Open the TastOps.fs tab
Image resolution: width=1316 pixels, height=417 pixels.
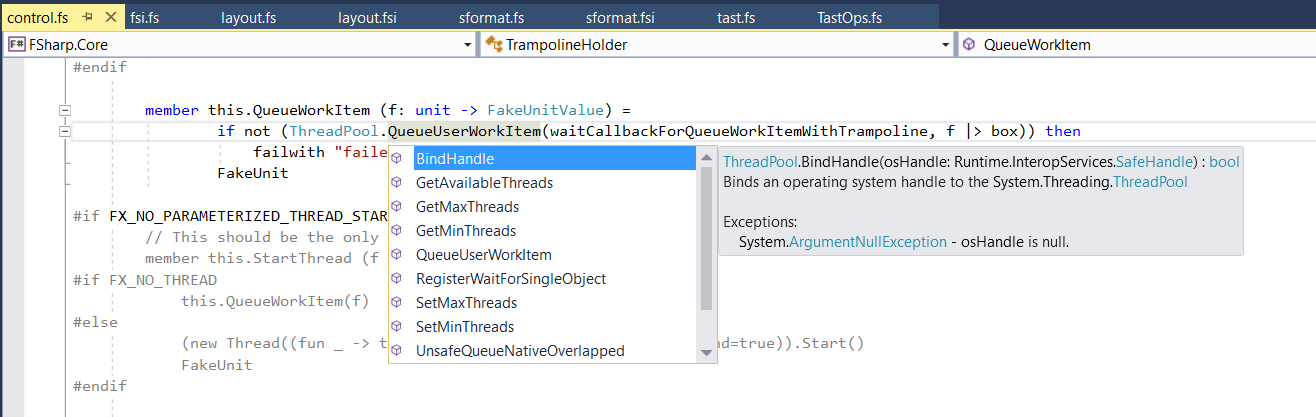pos(849,18)
